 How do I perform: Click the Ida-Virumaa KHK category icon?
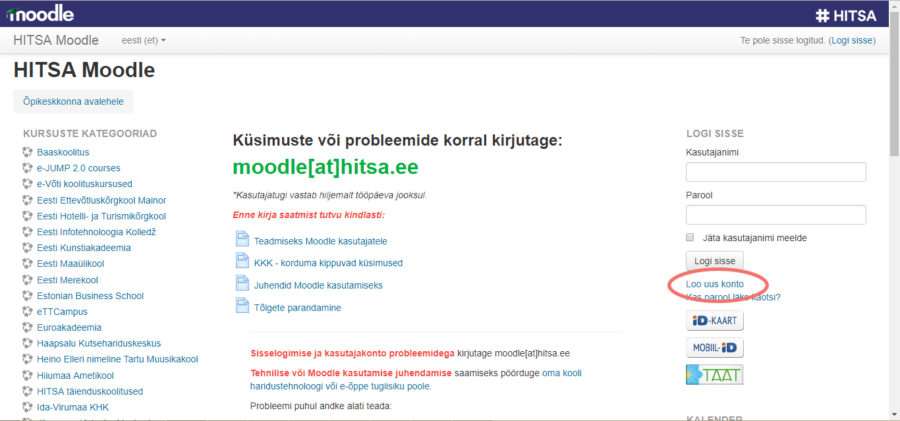point(27,407)
